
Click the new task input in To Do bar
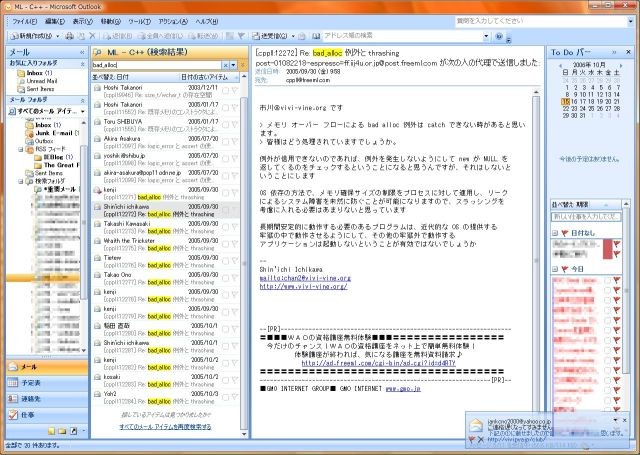pos(586,217)
